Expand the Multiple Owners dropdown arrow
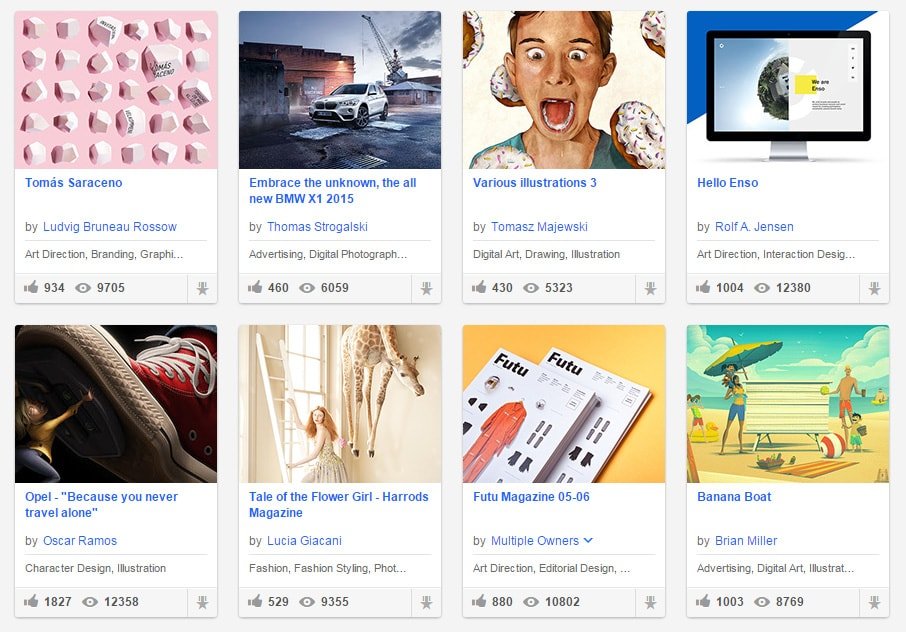 click(x=588, y=540)
